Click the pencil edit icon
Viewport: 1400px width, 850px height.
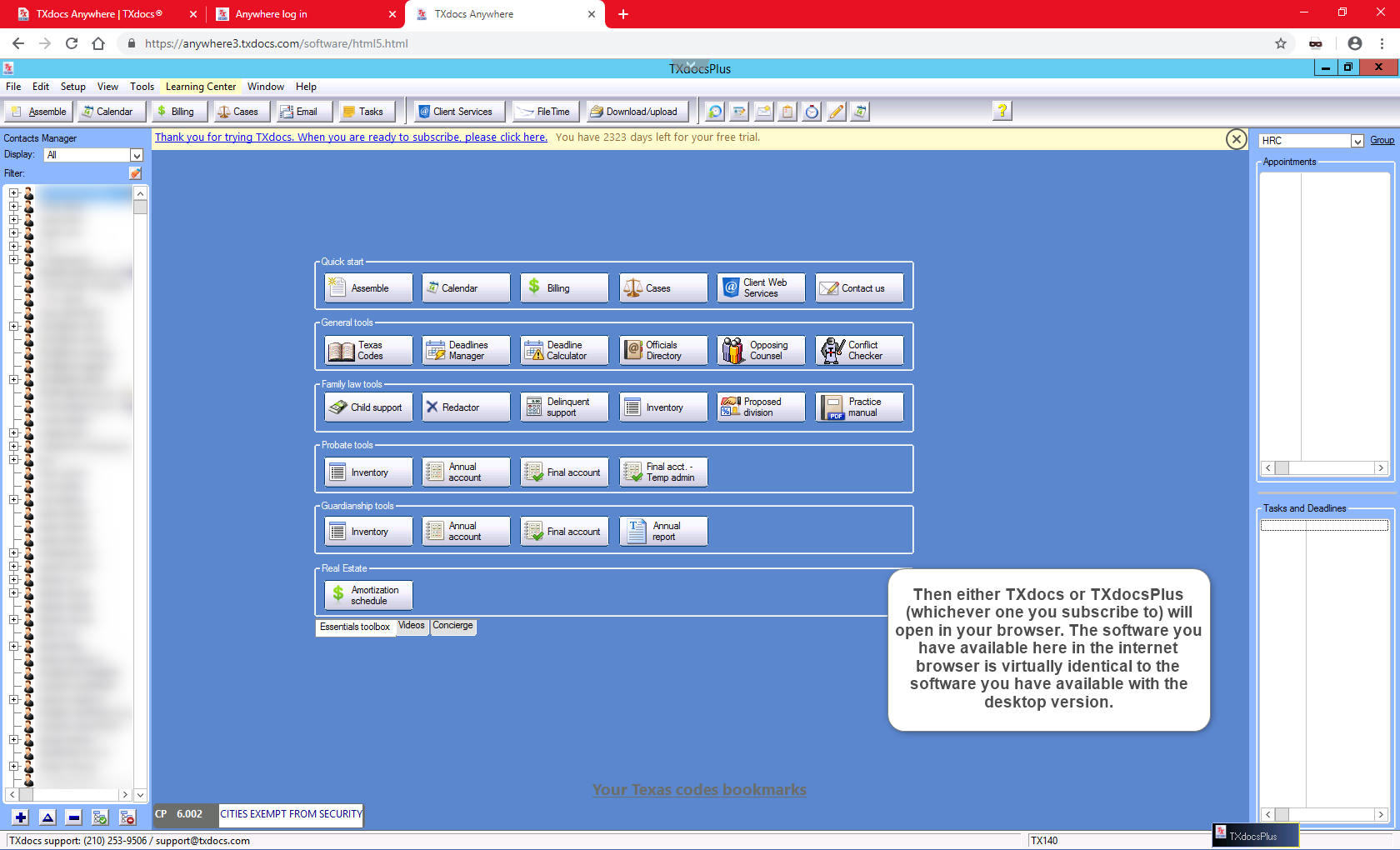pyautogui.click(x=836, y=111)
